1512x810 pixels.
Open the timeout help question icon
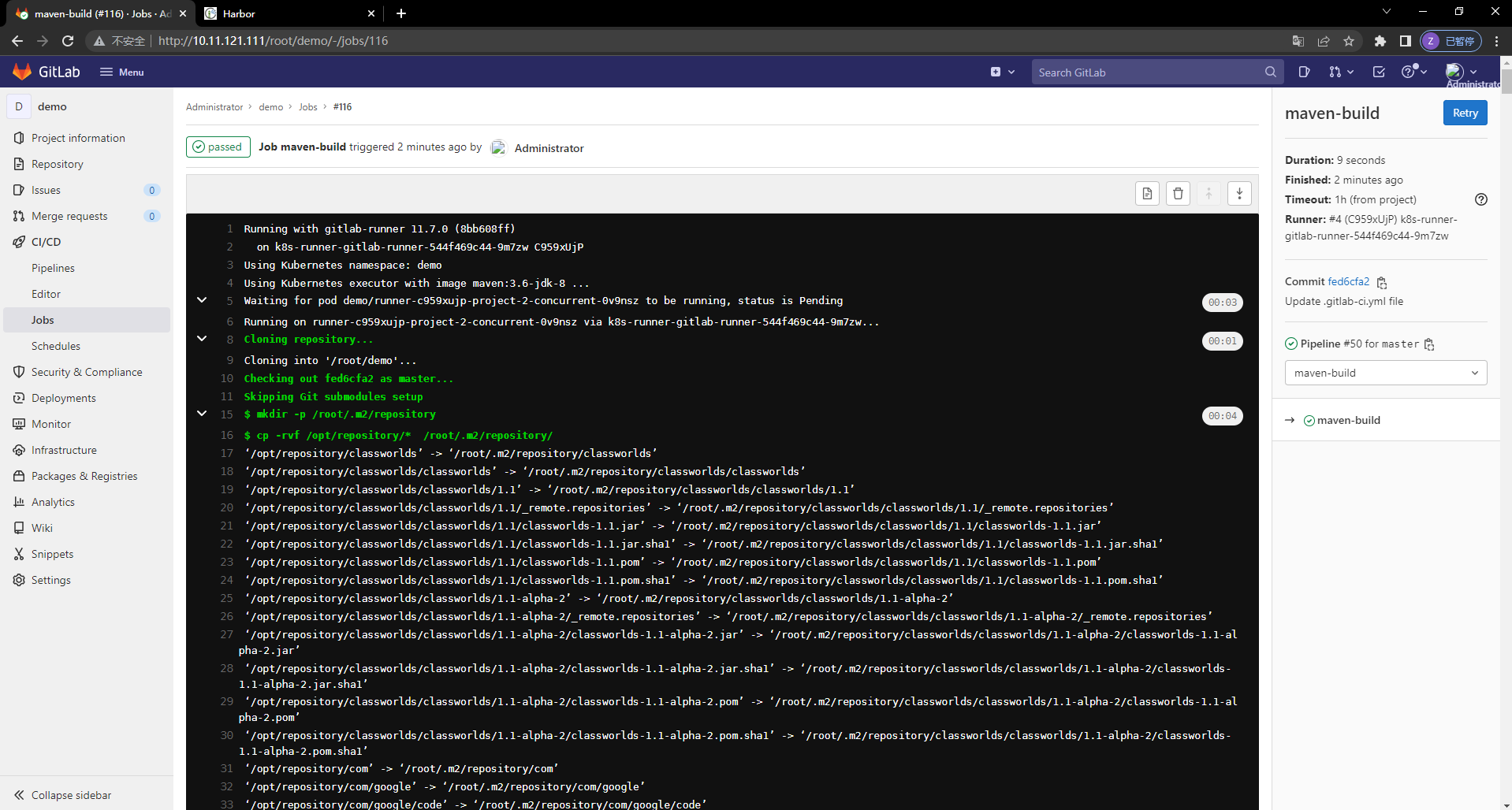point(1481,199)
